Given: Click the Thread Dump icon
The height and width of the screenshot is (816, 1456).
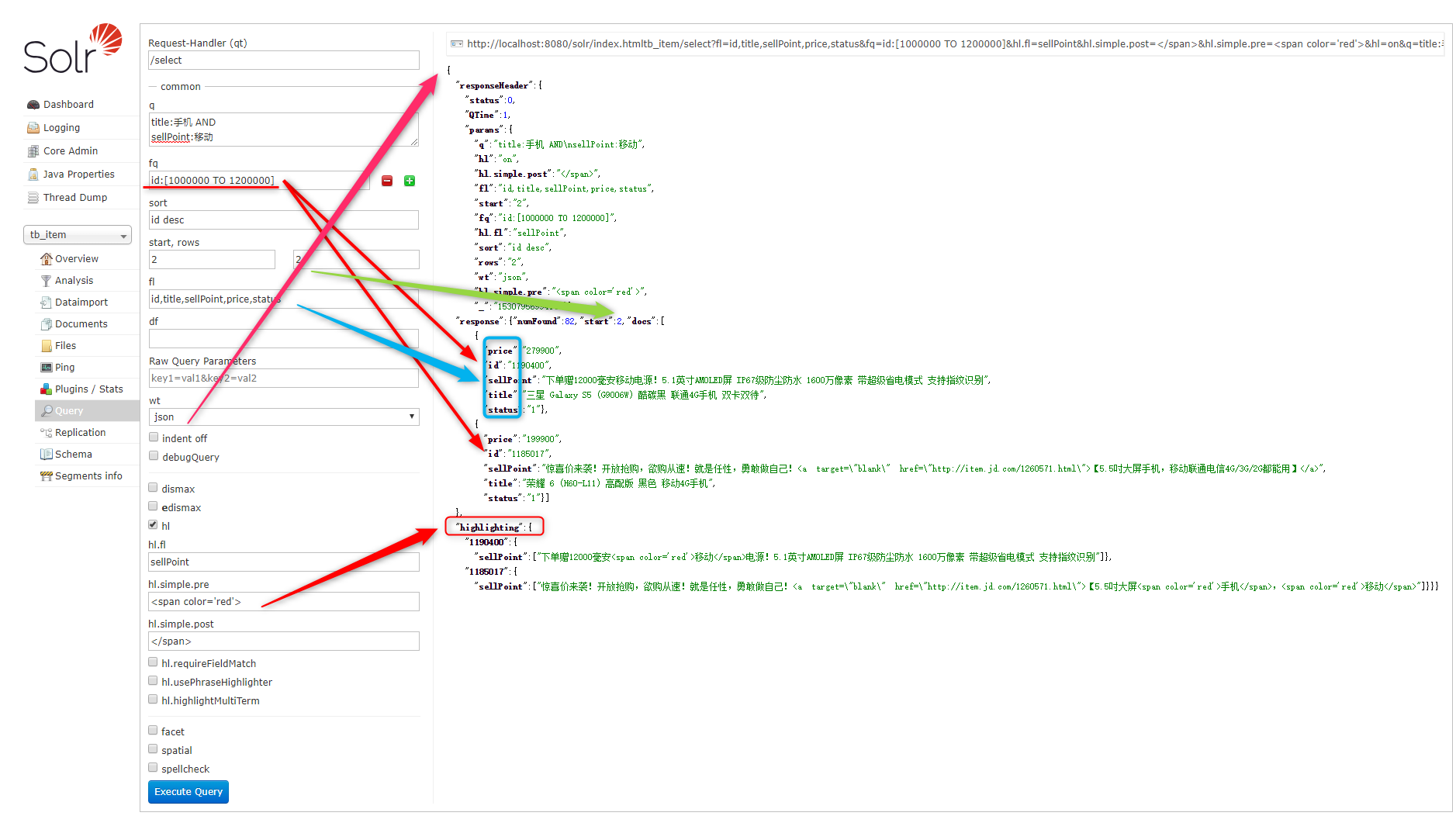Looking at the screenshot, I should coord(33,198).
